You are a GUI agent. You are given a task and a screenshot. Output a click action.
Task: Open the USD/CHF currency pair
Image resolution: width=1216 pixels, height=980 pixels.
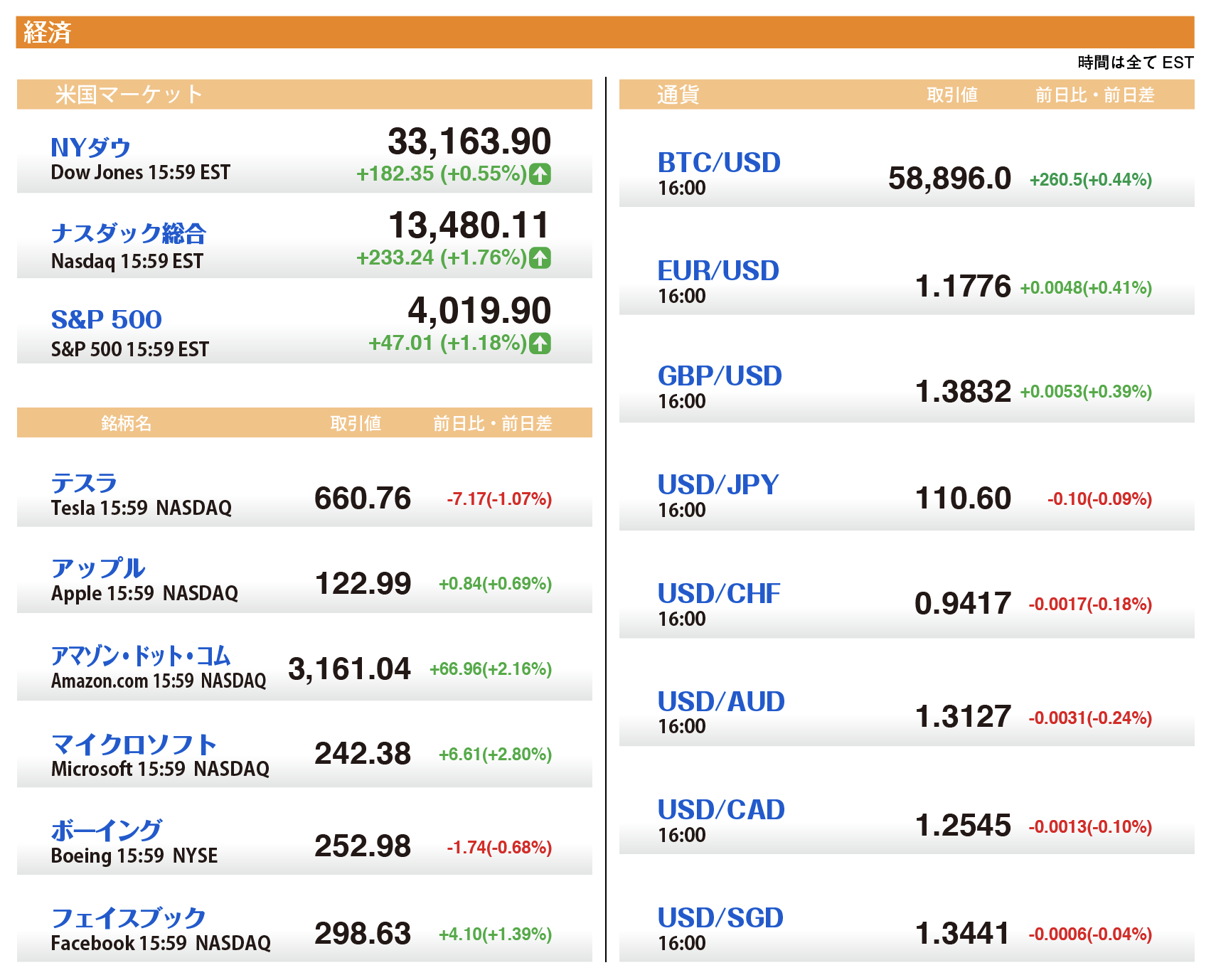pos(719,594)
